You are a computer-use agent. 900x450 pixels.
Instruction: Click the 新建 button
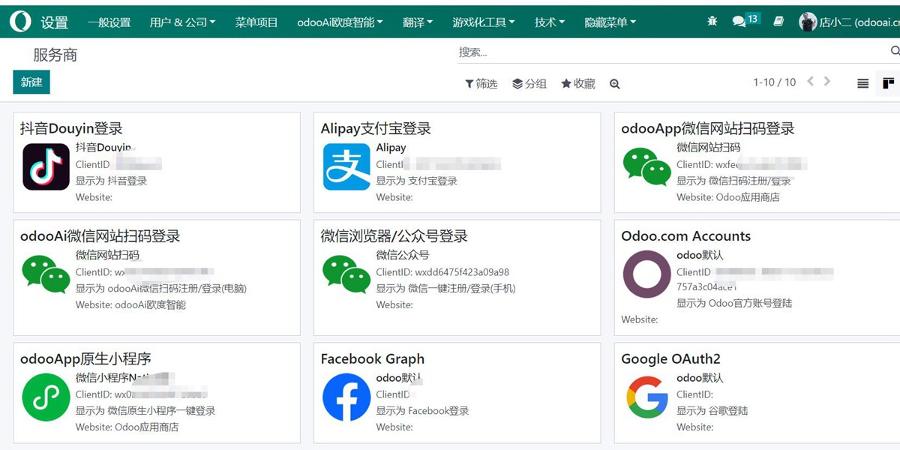click(32, 82)
